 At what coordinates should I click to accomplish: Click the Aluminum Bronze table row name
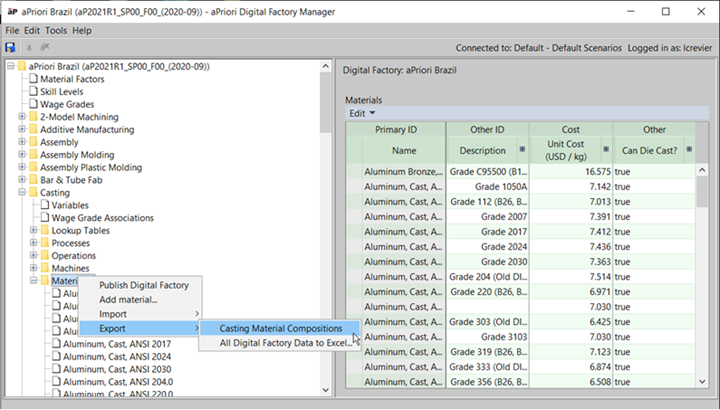(404, 172)
